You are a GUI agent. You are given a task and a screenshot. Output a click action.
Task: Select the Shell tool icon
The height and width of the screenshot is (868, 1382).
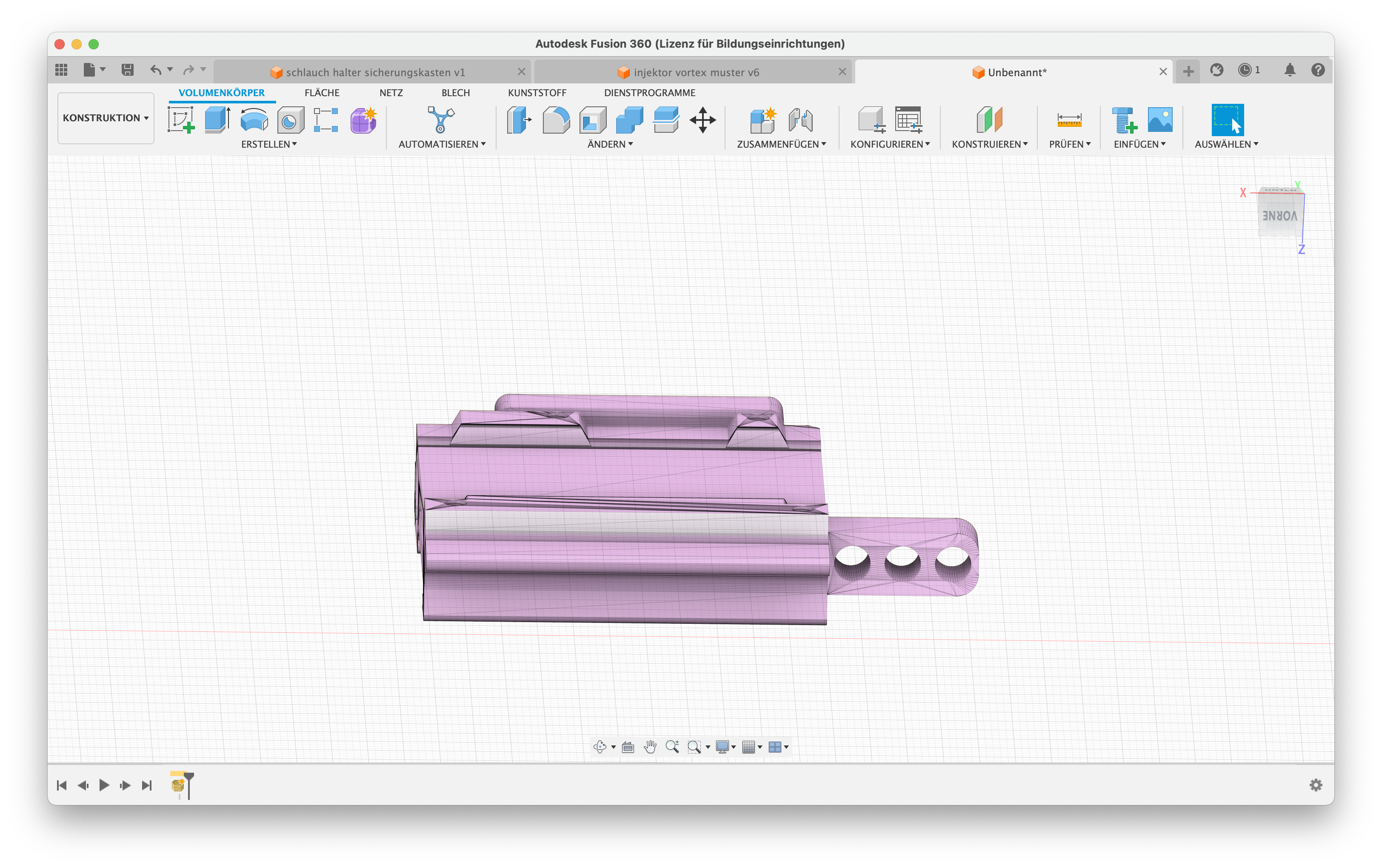[592, 120]
